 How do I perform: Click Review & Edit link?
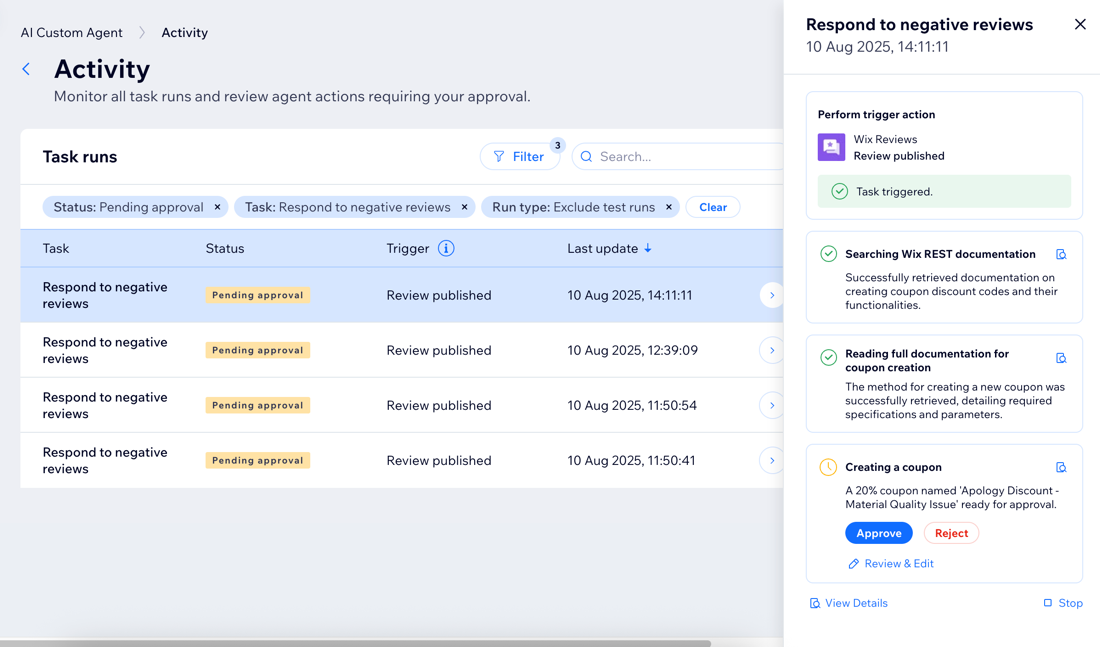pos(891,564)
